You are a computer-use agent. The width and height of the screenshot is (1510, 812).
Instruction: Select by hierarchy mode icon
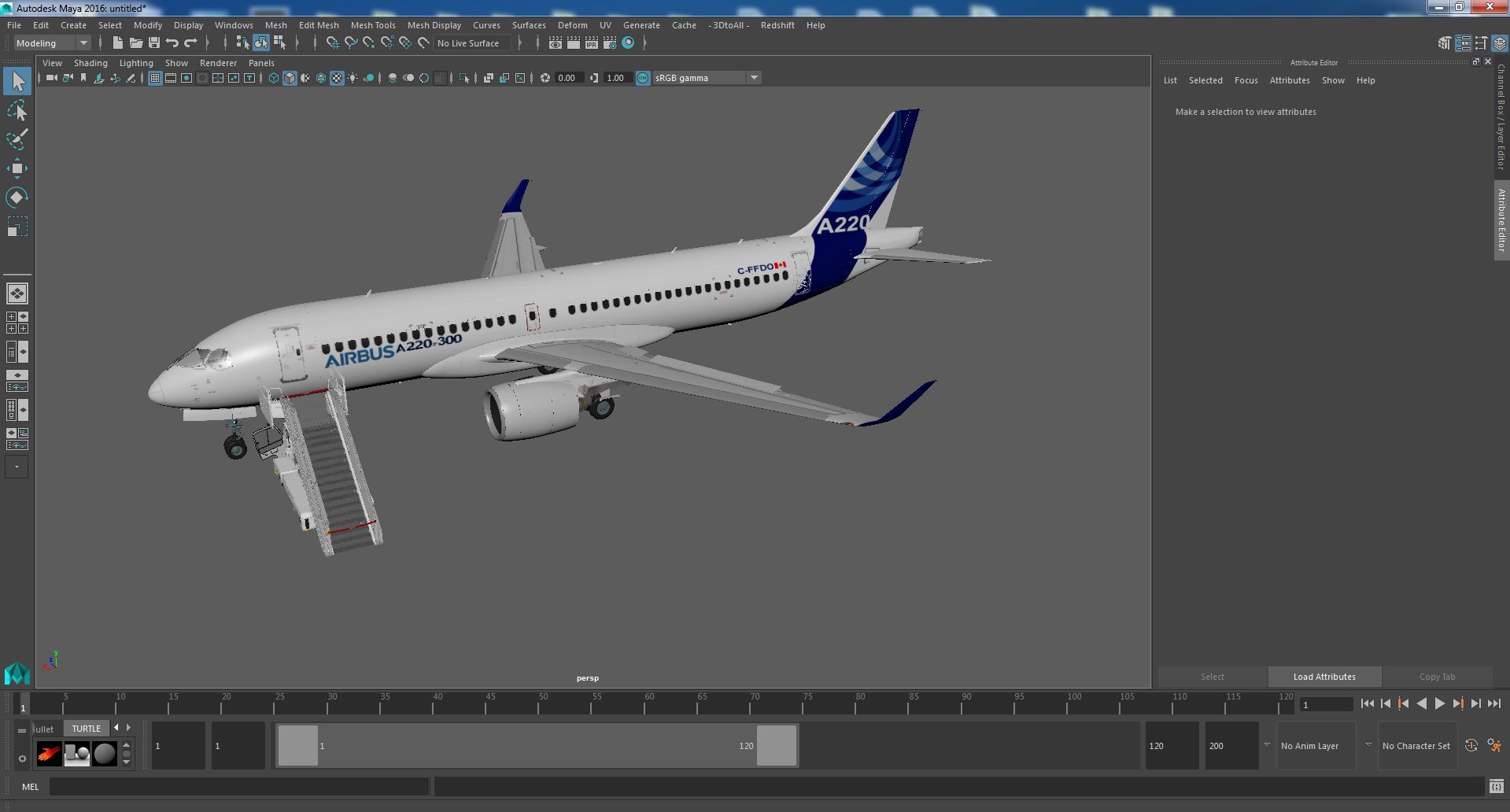pos(242,43)
